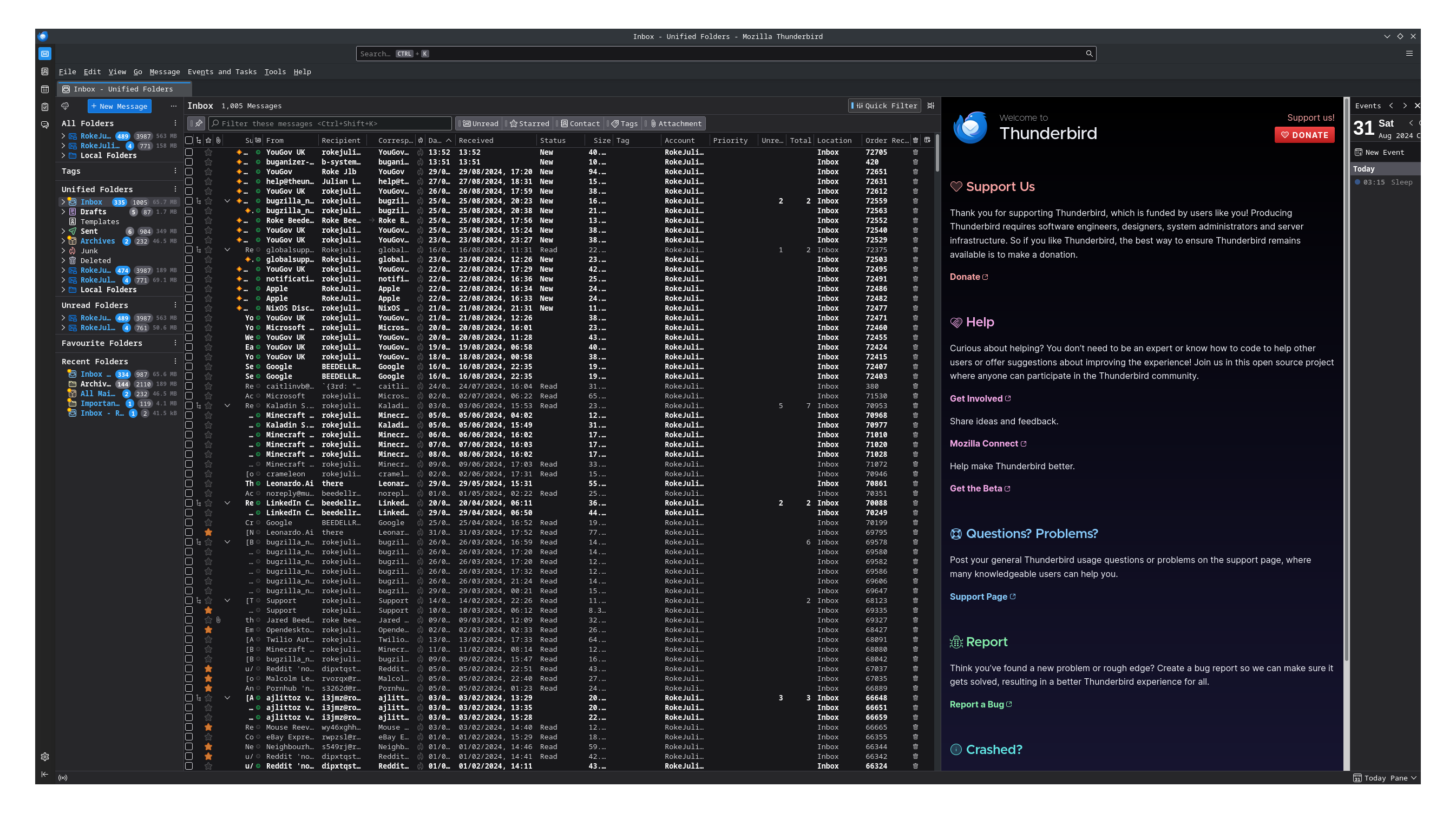Collapse the Kaladin S. message thread
The image size is (1456, 826).
(227, 405)
